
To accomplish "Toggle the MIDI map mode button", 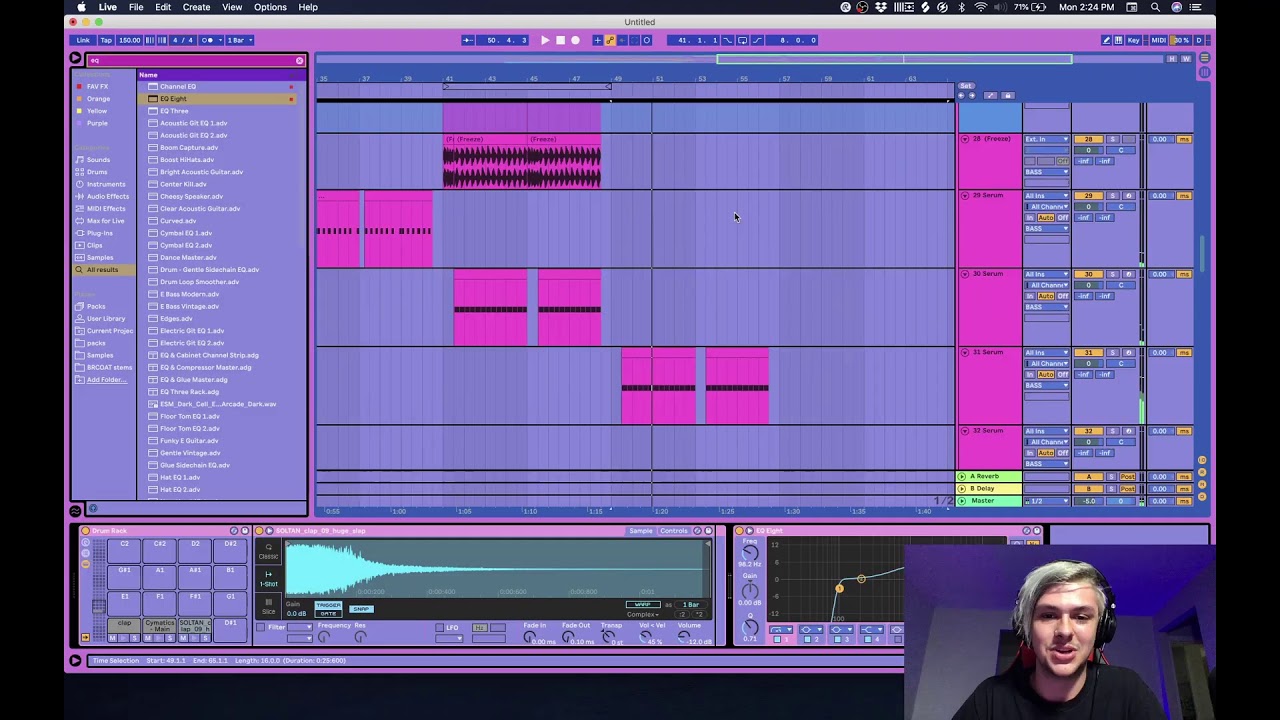I will click(x=1158, y=40).
